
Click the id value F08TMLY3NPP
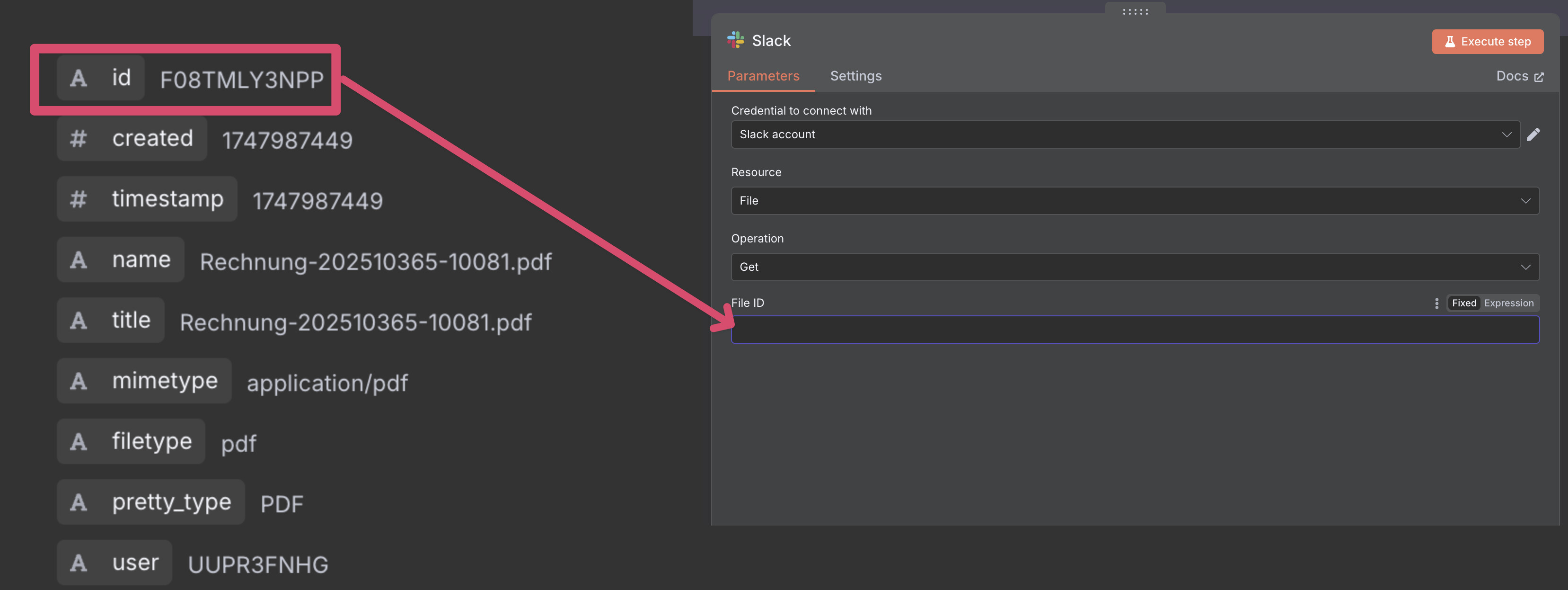pos(242,80)
